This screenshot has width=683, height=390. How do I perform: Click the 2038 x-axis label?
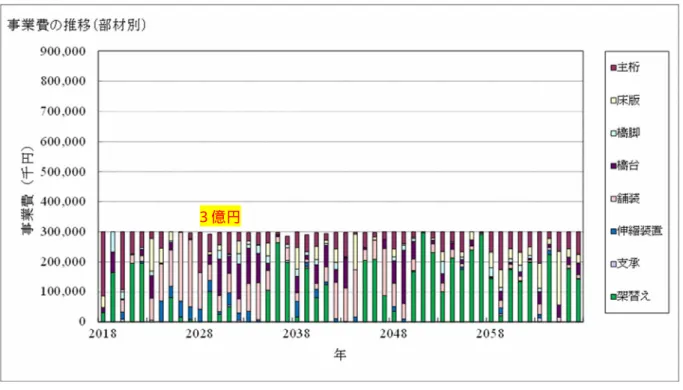point(296,334)
